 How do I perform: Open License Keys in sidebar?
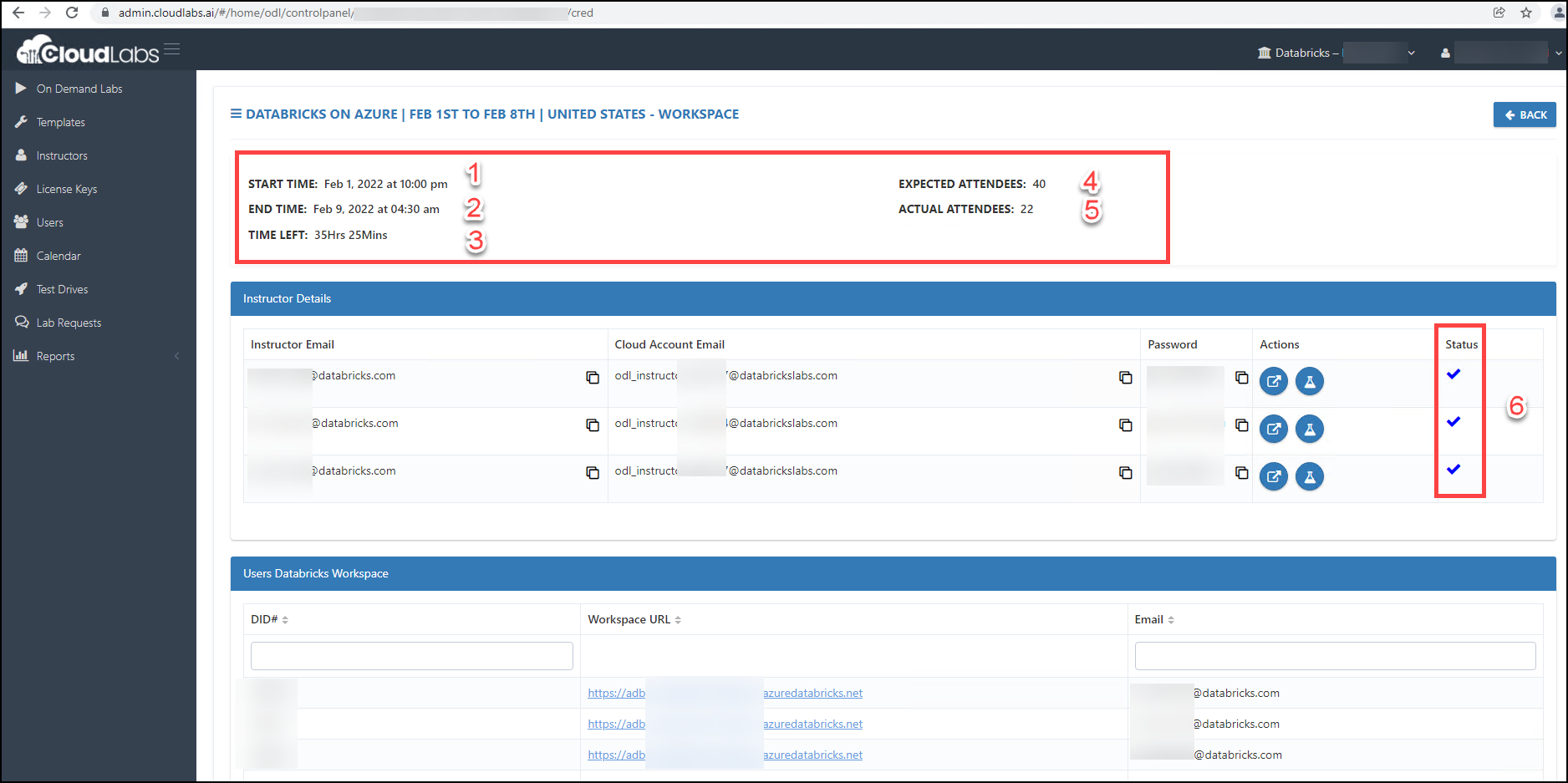pyautogui.click(x=66, y=189)
